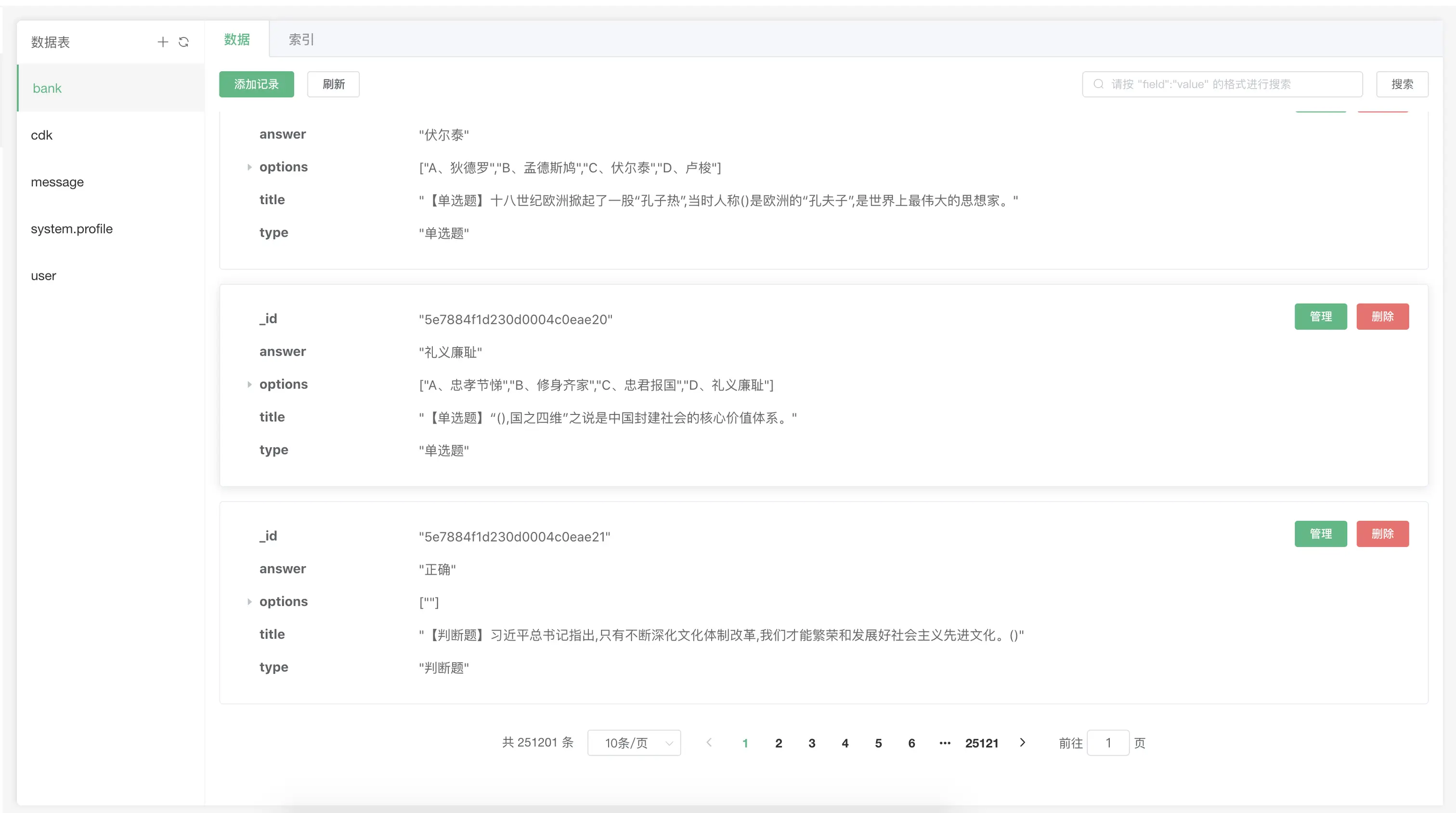Select the message table in the sidebar
This screenshot has width=1456, height=813.
point(57,182)
